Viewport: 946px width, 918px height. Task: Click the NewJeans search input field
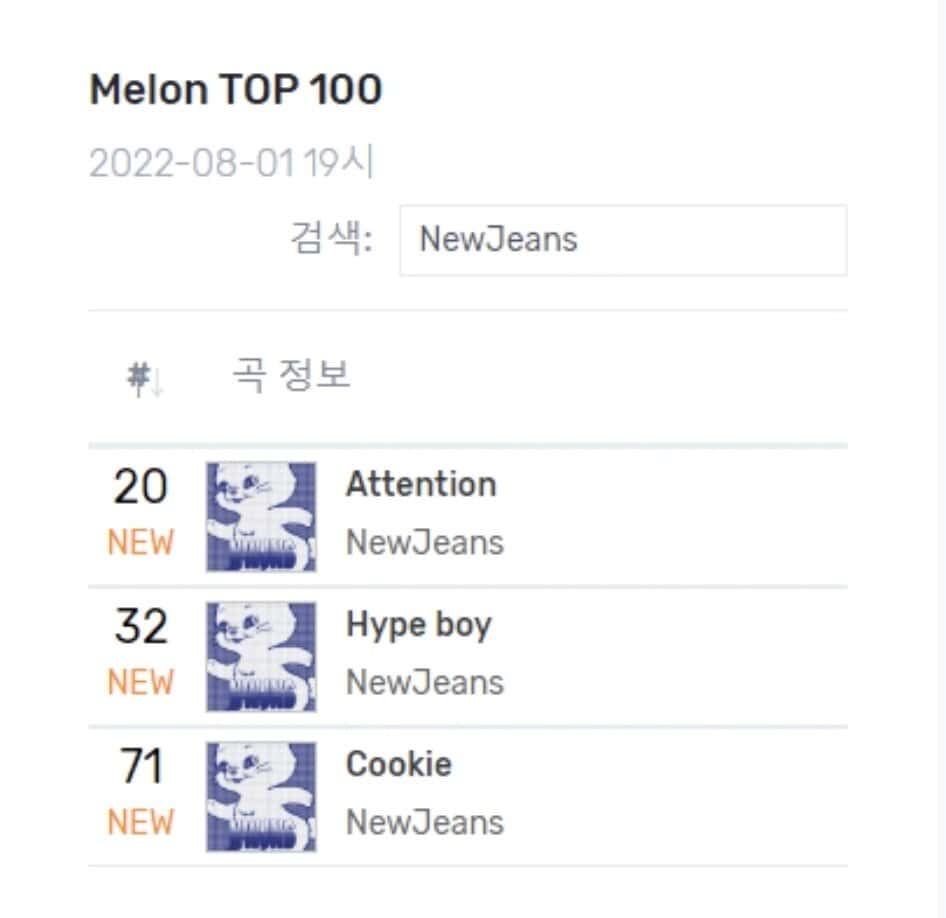622,240
